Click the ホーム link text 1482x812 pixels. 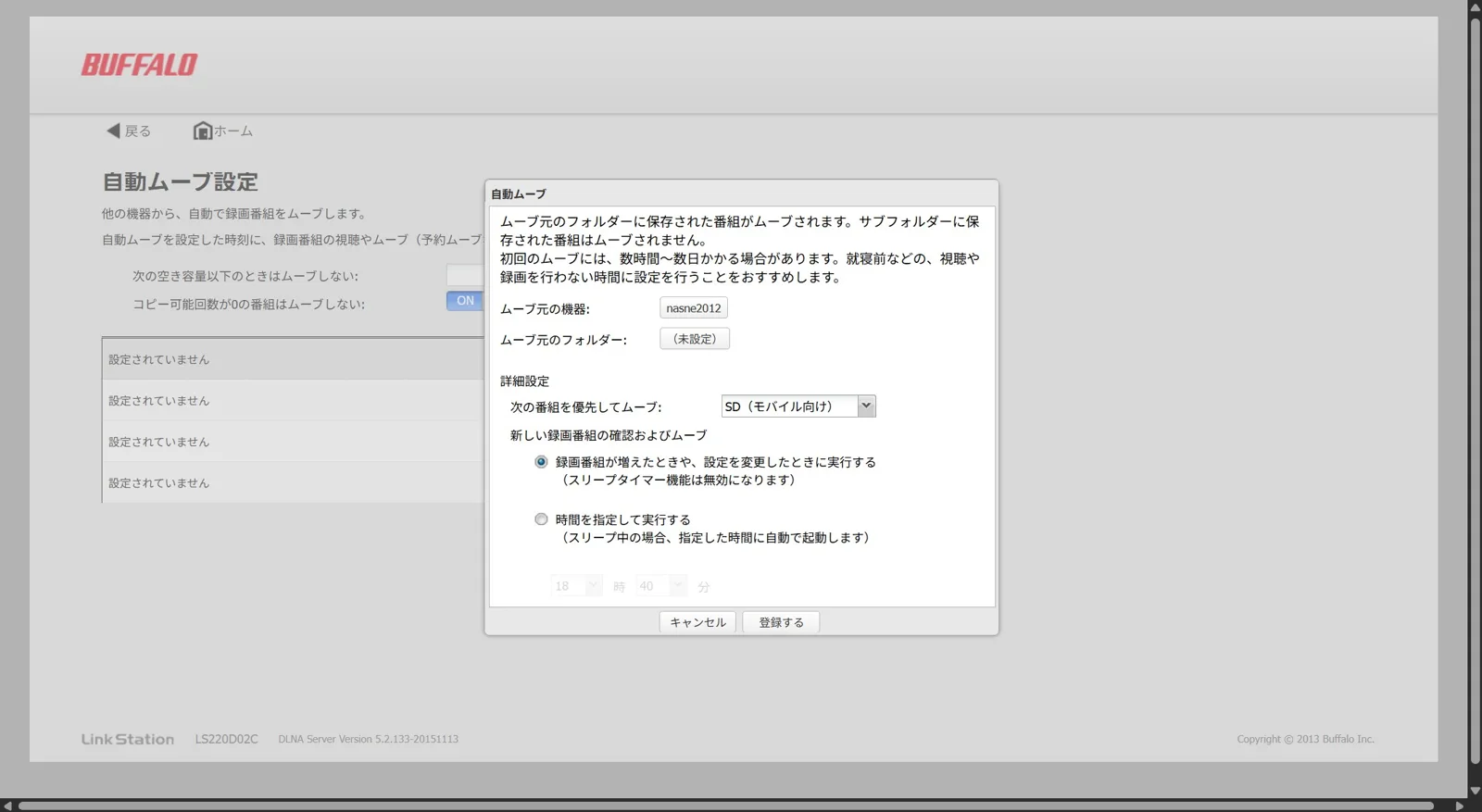coord(233,131)
